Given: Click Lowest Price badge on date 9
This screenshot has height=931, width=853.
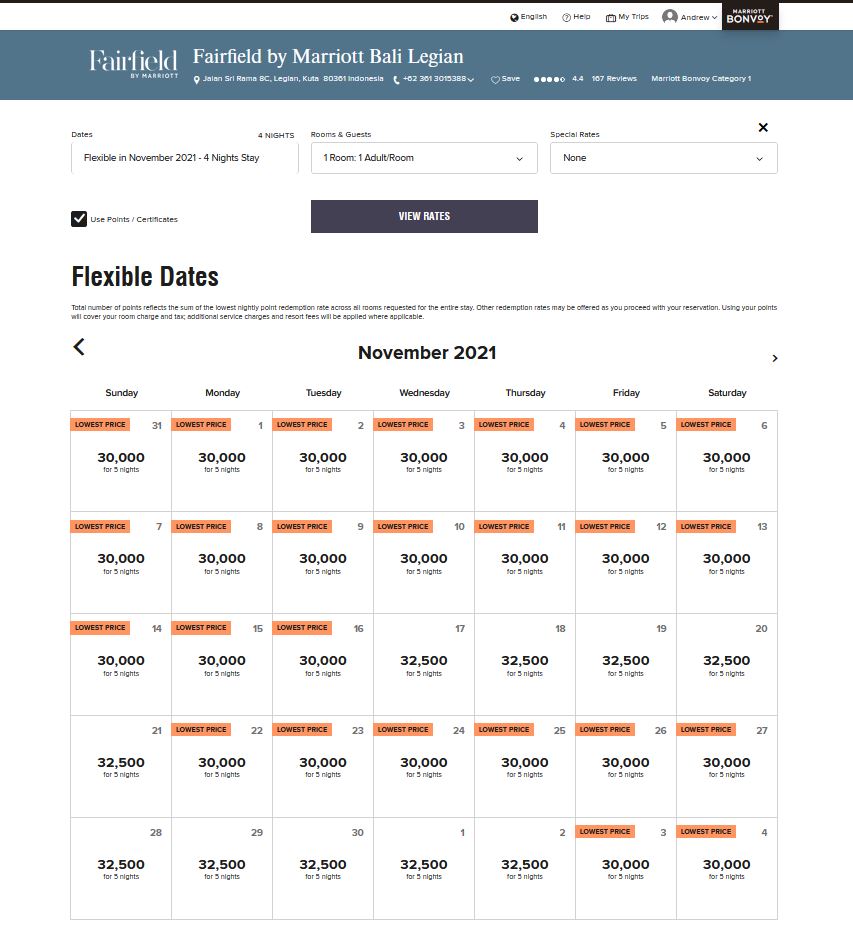Looking at the screenshot, I should pos(302,527).
